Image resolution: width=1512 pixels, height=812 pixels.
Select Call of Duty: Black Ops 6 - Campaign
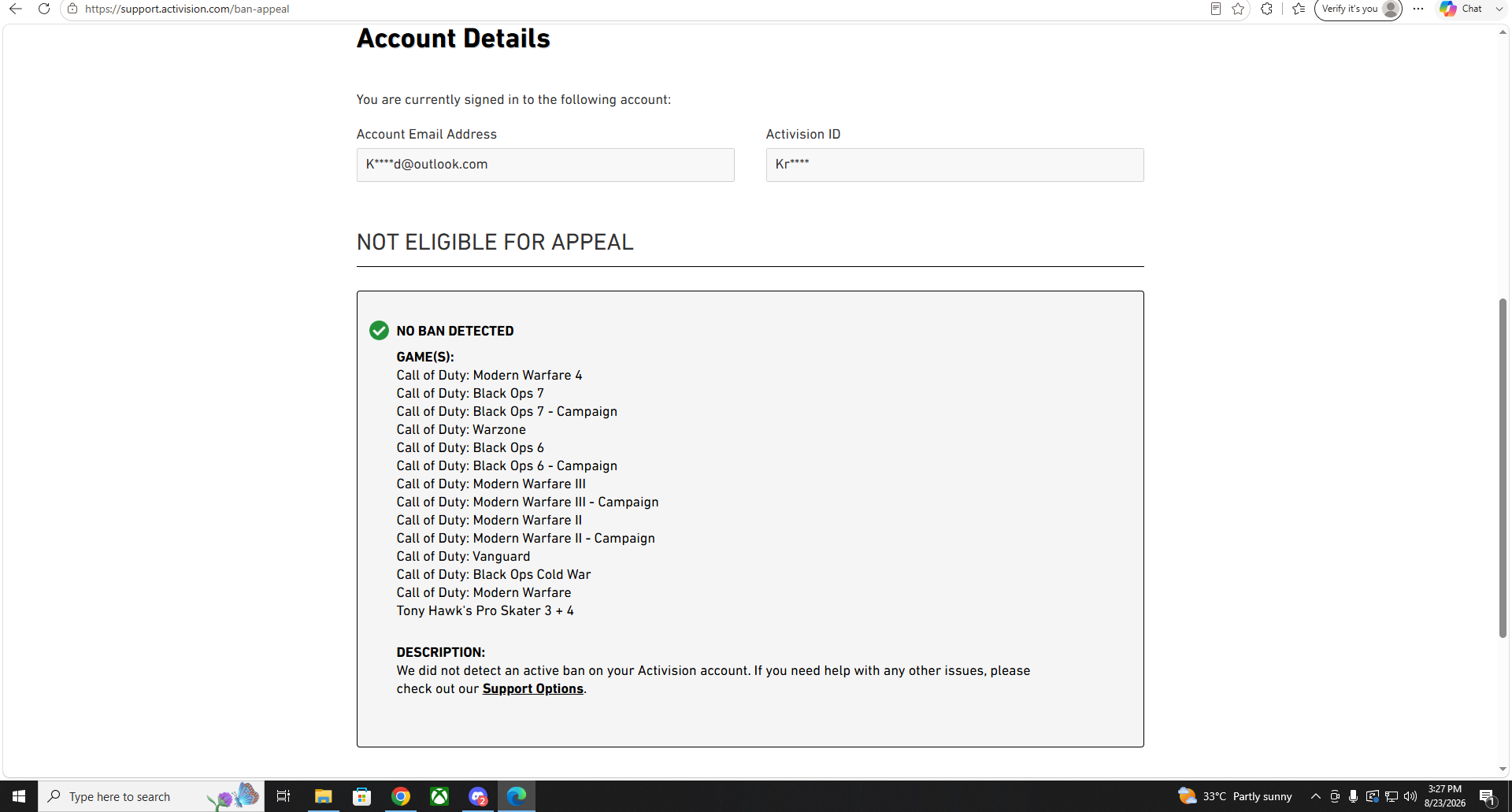[507, 465]
